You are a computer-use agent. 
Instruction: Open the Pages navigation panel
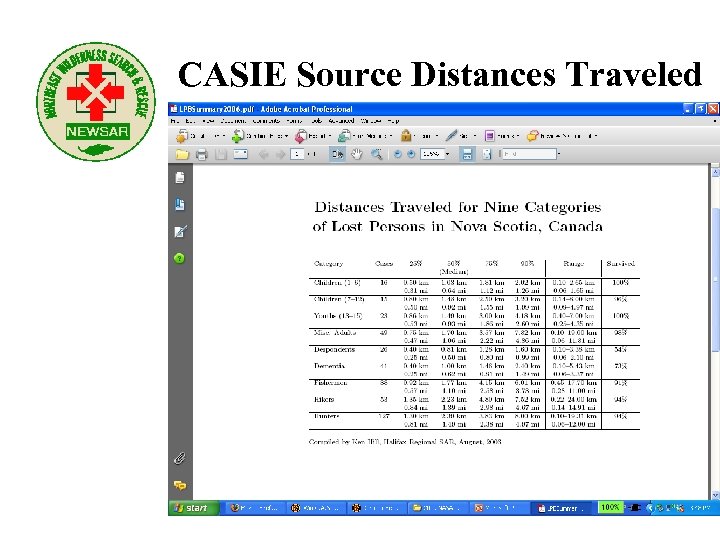tap(180, 178)
